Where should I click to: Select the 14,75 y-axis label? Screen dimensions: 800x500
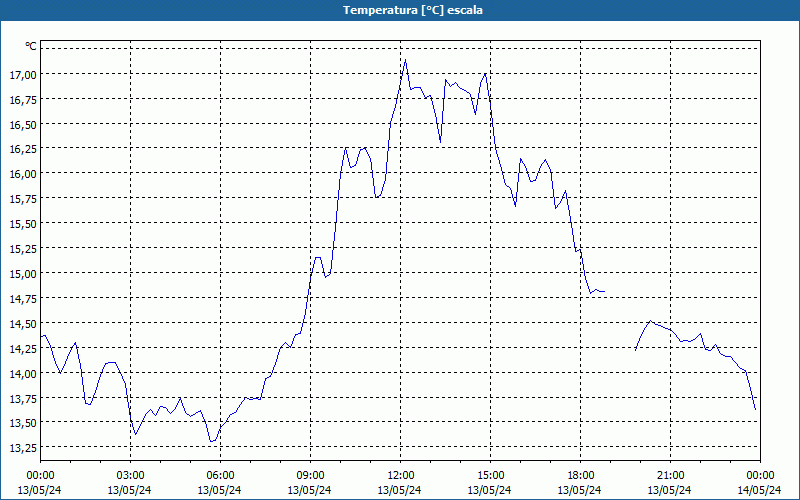[x=23, y=299]
